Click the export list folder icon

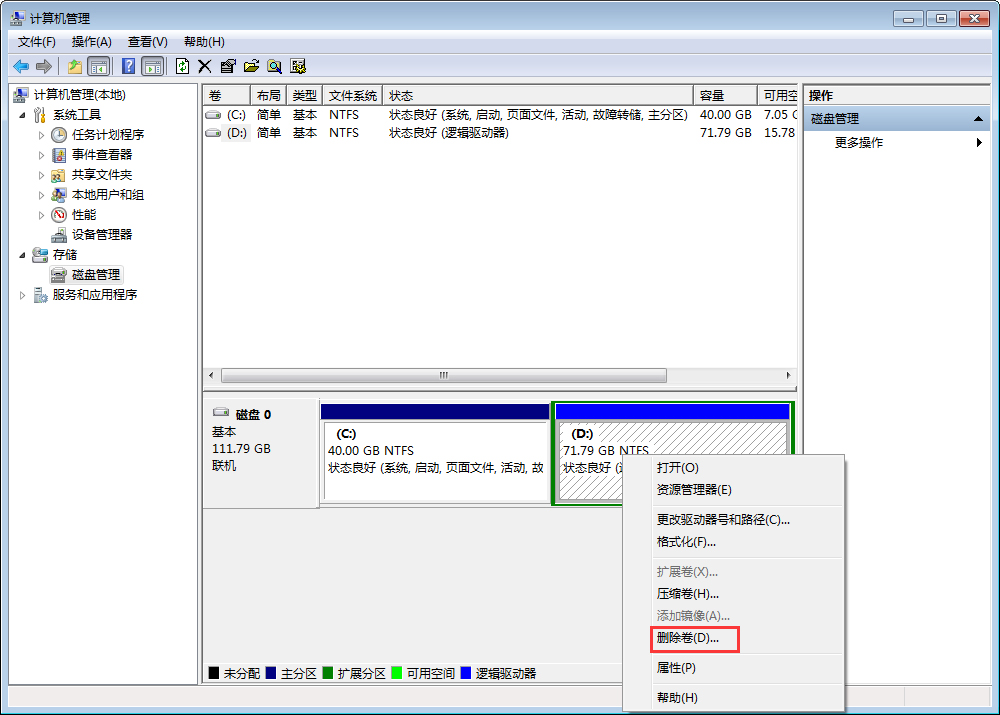[x=251, y=66]
